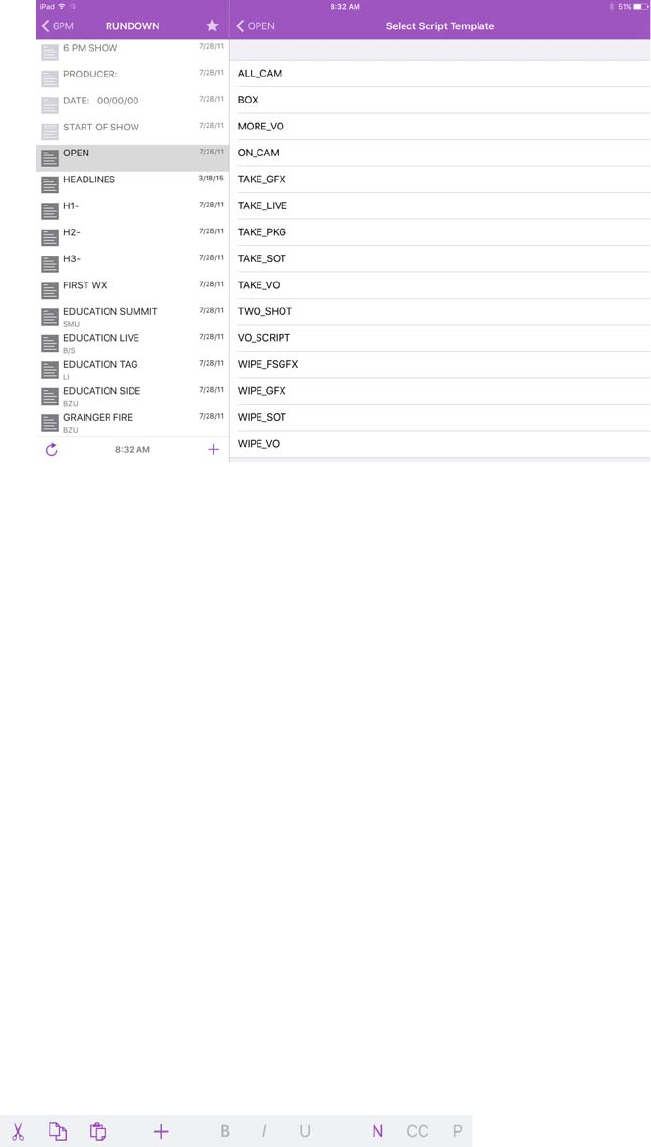Go back to OPEN story

tap(255, 26)
